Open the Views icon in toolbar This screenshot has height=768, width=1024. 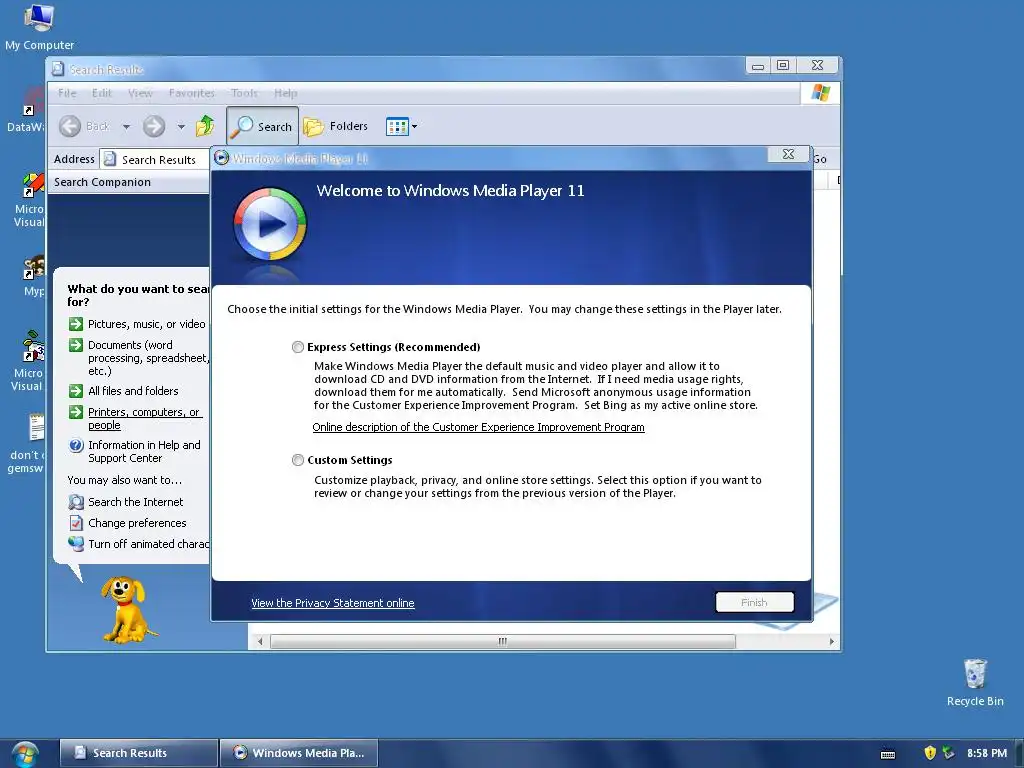(x=397, y=126)
